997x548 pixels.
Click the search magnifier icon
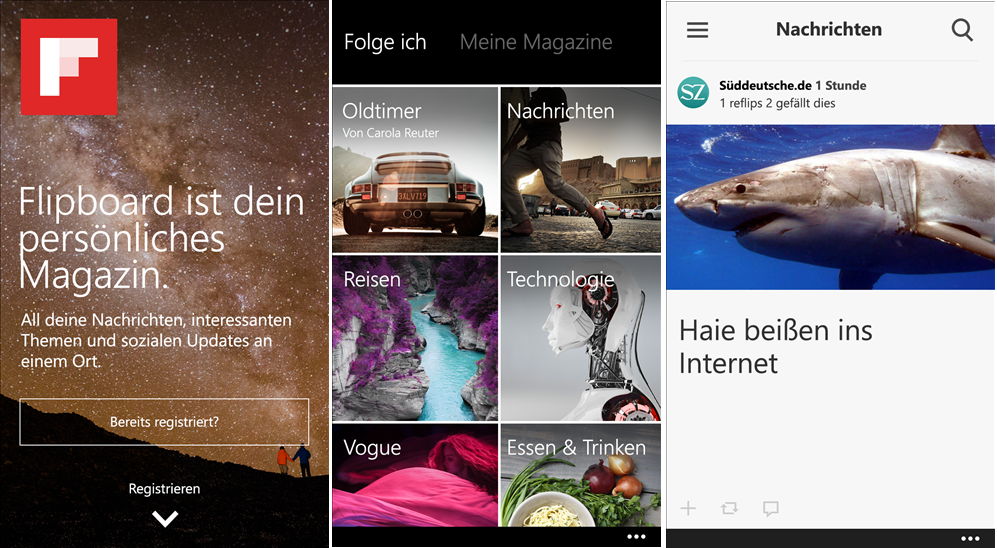962,30
